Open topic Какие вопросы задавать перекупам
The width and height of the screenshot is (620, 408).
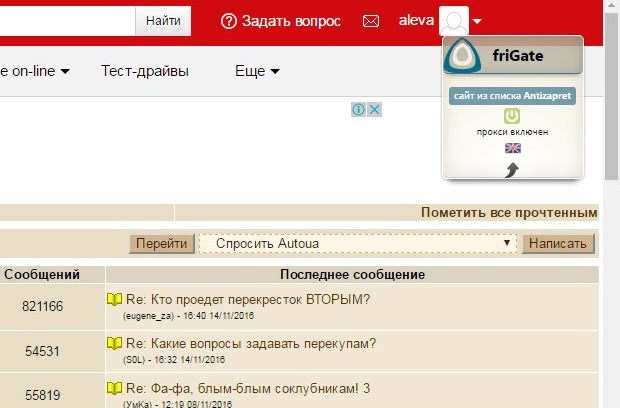(x=250, y=344)
